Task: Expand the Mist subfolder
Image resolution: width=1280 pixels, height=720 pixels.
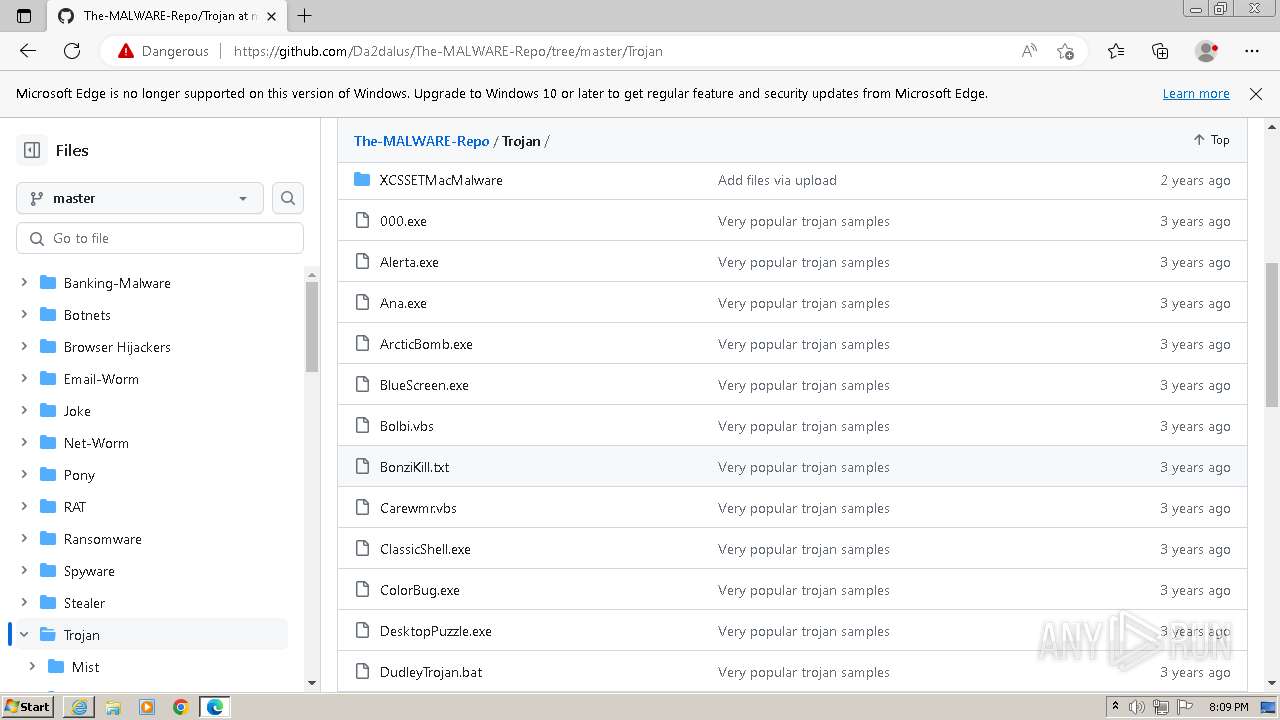Action: pos(32,667)
